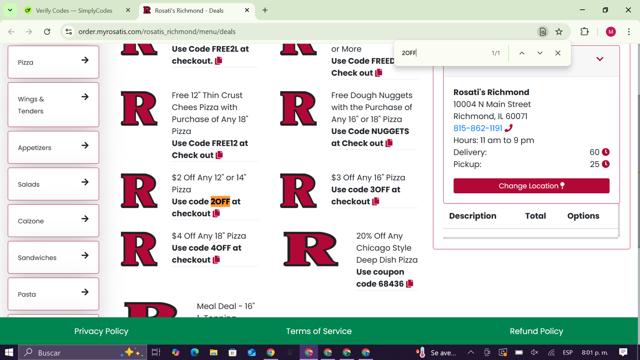The width and height of the screenshot is (640, 360).
Task: Copy the 4OFF code using copy icon
Action: point(216,260)
